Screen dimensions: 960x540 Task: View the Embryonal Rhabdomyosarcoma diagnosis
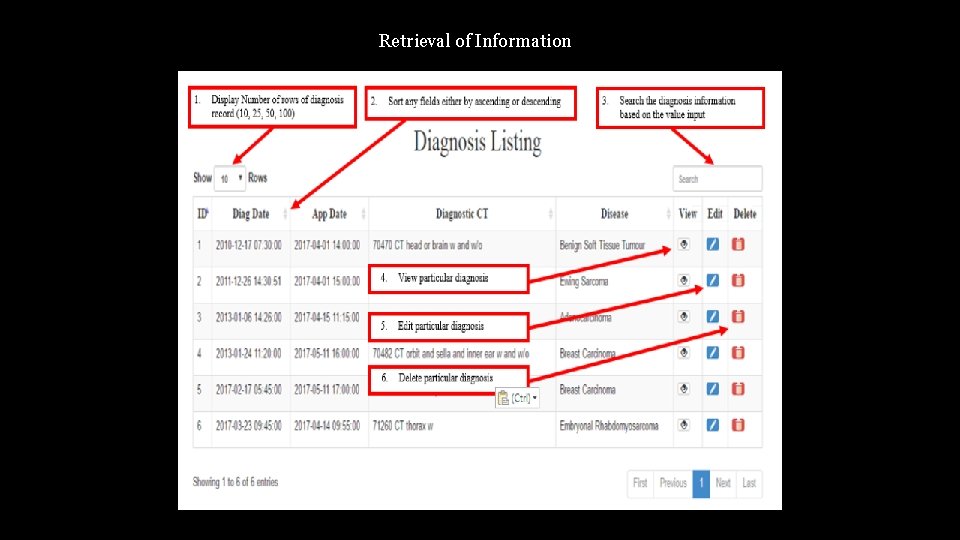click(x=684, y=425)
